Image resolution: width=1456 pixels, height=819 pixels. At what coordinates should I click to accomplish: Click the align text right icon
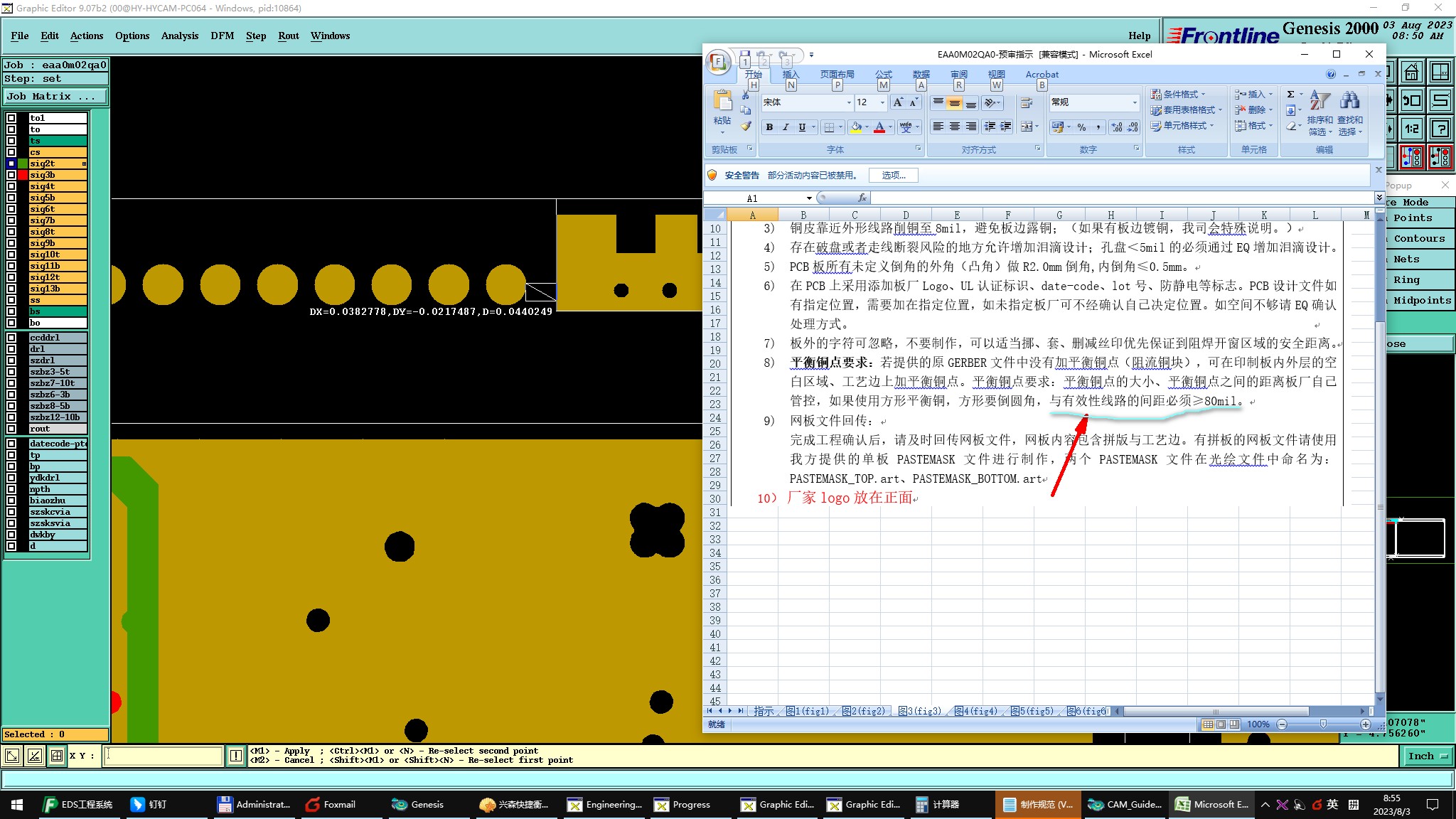(970, 127)
